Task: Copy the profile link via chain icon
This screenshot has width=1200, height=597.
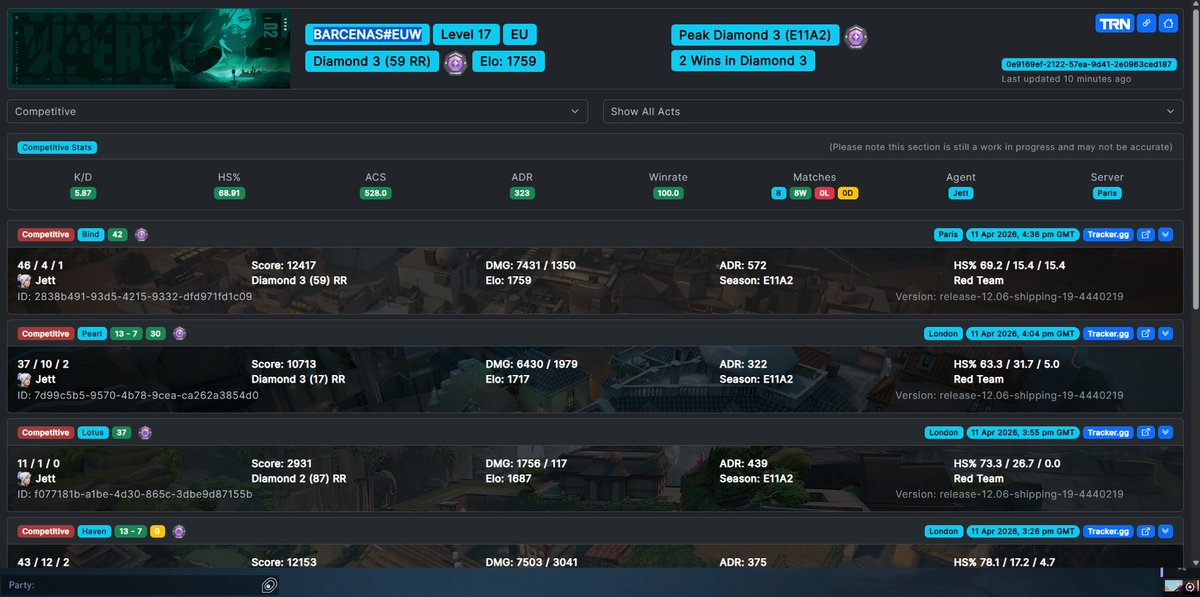Action: 1146,24
